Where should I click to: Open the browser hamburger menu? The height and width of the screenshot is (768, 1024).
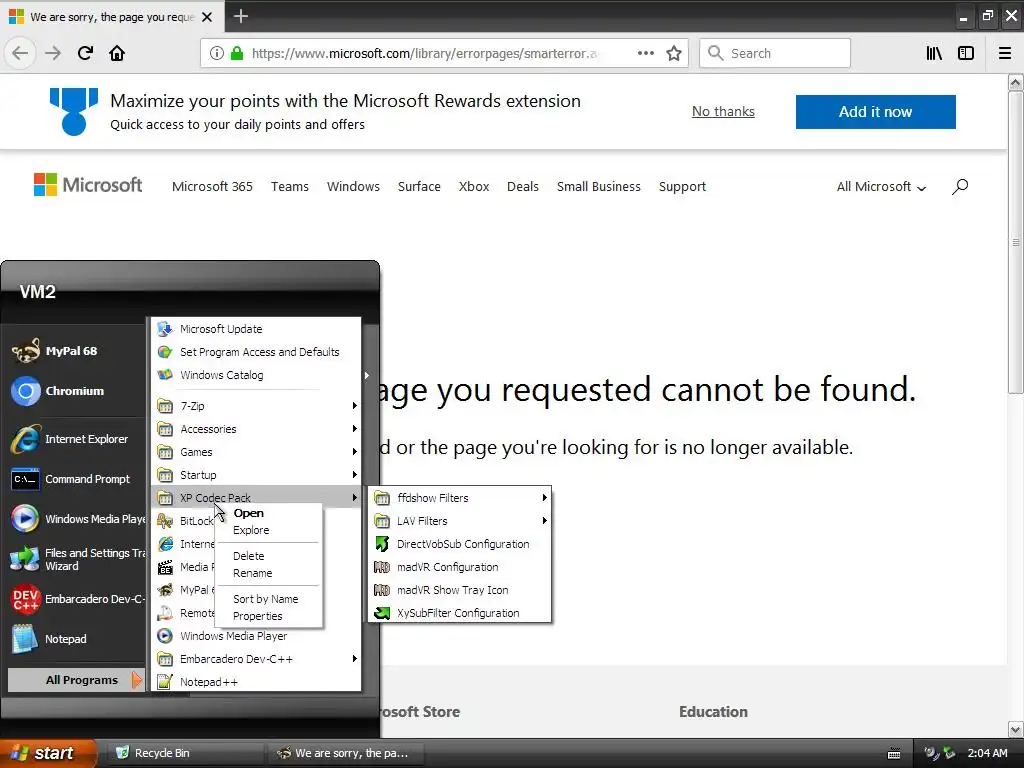[x=1005, y=53]
